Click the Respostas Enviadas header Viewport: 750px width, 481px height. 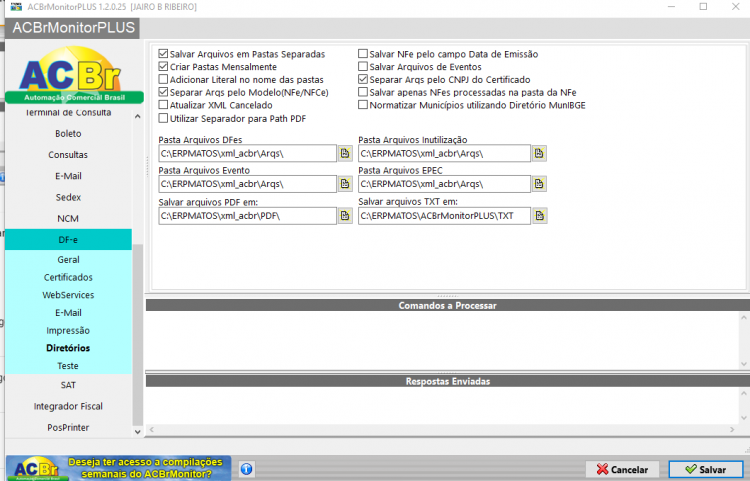pos(448,381)
